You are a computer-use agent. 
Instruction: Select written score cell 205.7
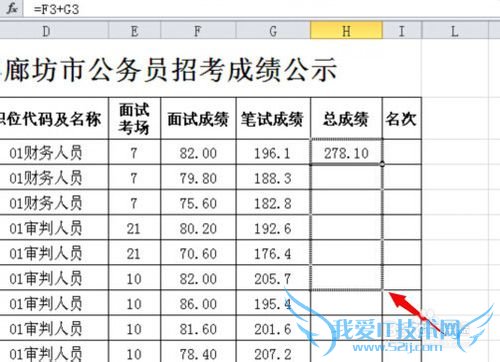(273, 278)
